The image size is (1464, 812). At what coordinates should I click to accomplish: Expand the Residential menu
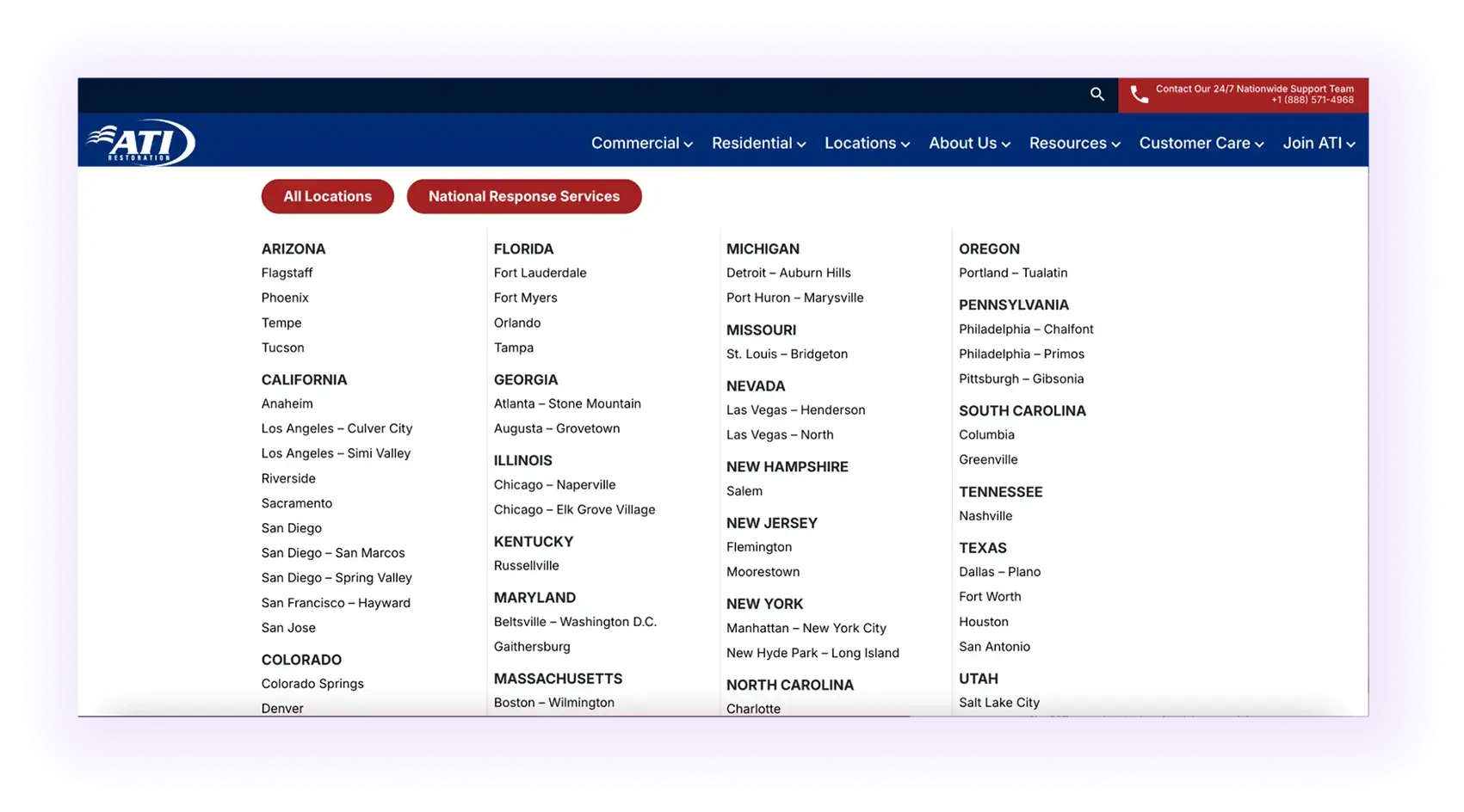[758, 144]
